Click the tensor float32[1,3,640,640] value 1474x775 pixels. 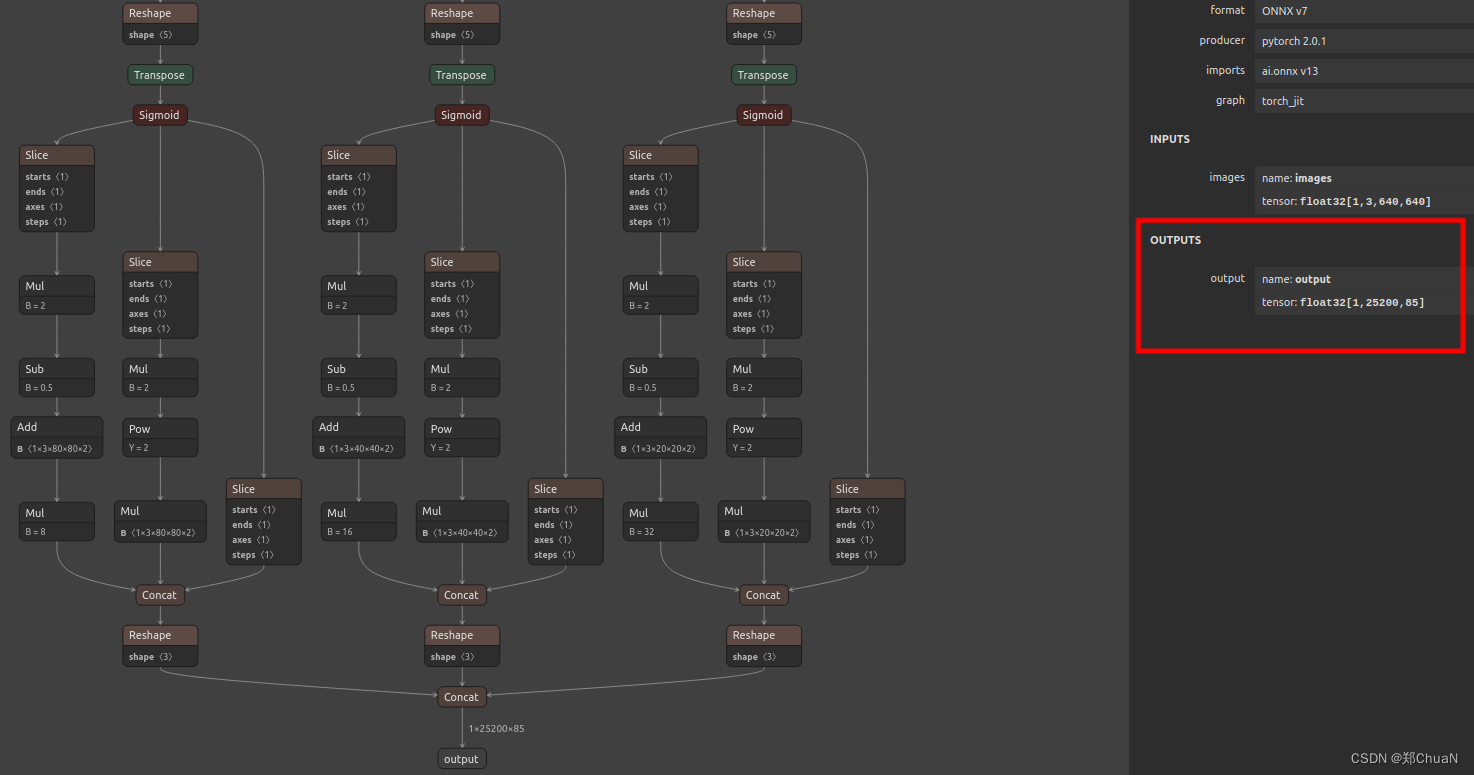(1364, 202)
